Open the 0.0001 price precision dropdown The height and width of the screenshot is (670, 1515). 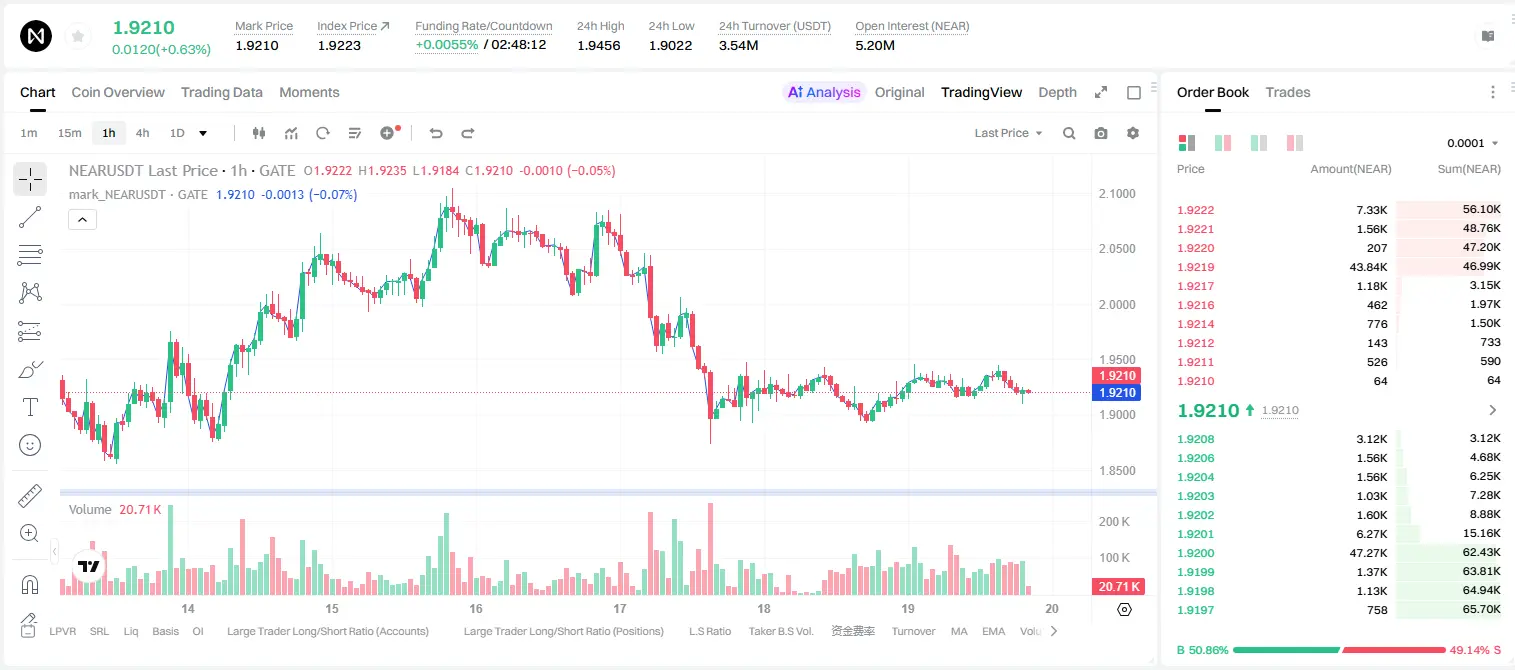coord(1473,143)
